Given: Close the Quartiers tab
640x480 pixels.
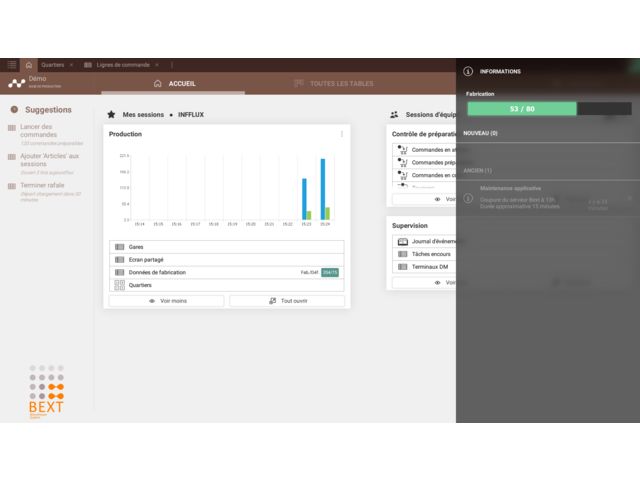Looking at the screenshot, I should (x=72, y=65).
